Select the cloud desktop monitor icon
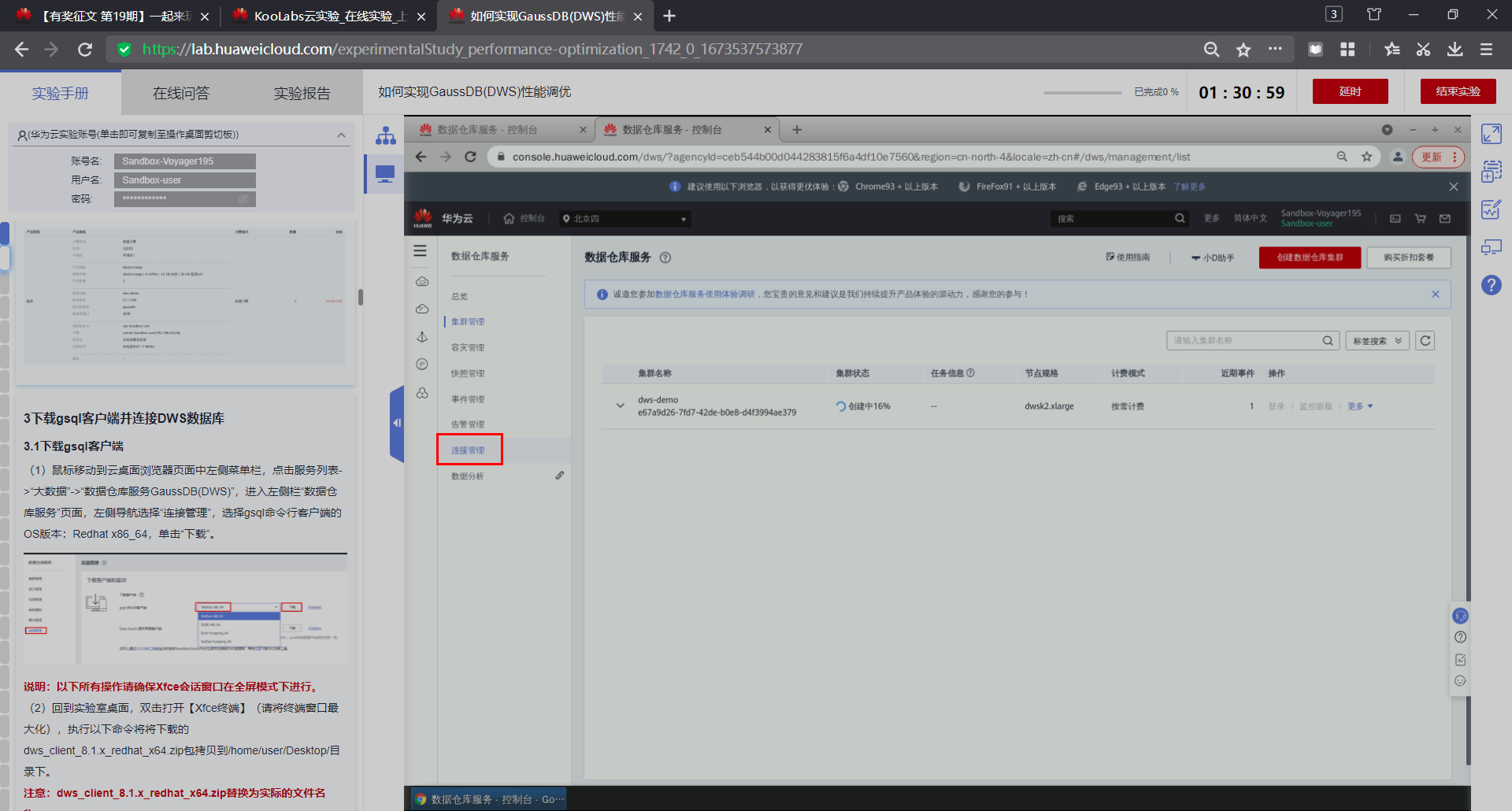The width and height of the screenshot is (1512, 811). point(385,174)
